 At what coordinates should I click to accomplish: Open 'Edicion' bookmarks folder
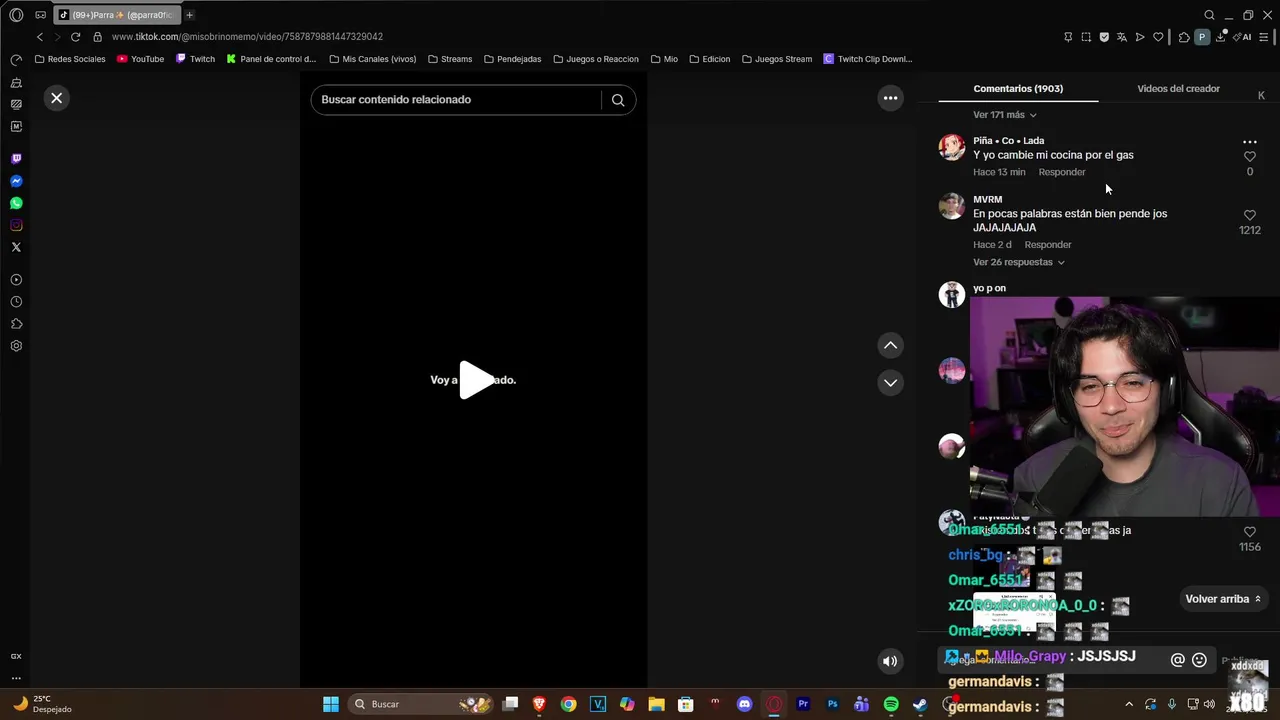(709, 59)
